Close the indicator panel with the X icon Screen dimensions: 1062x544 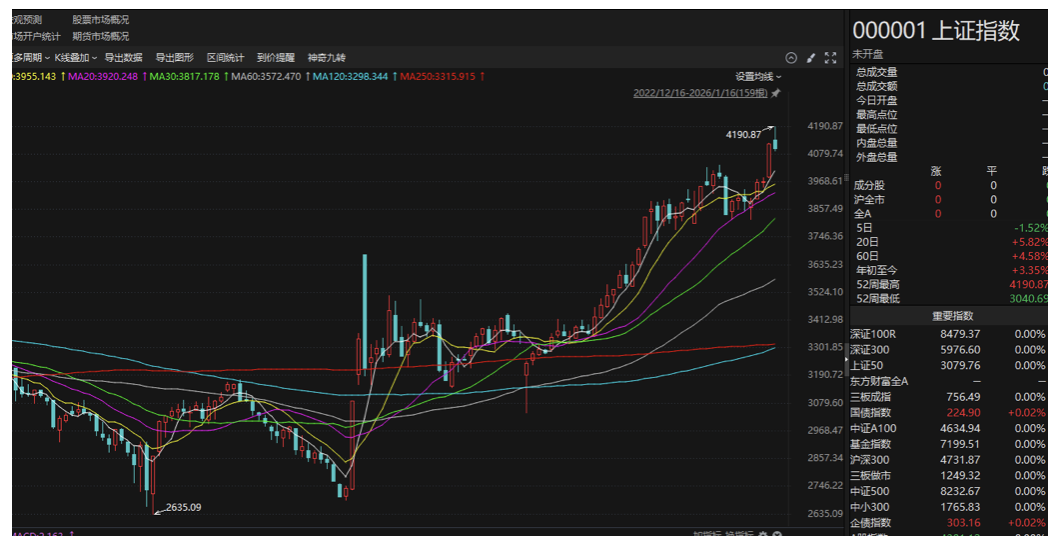pos(776,535)
